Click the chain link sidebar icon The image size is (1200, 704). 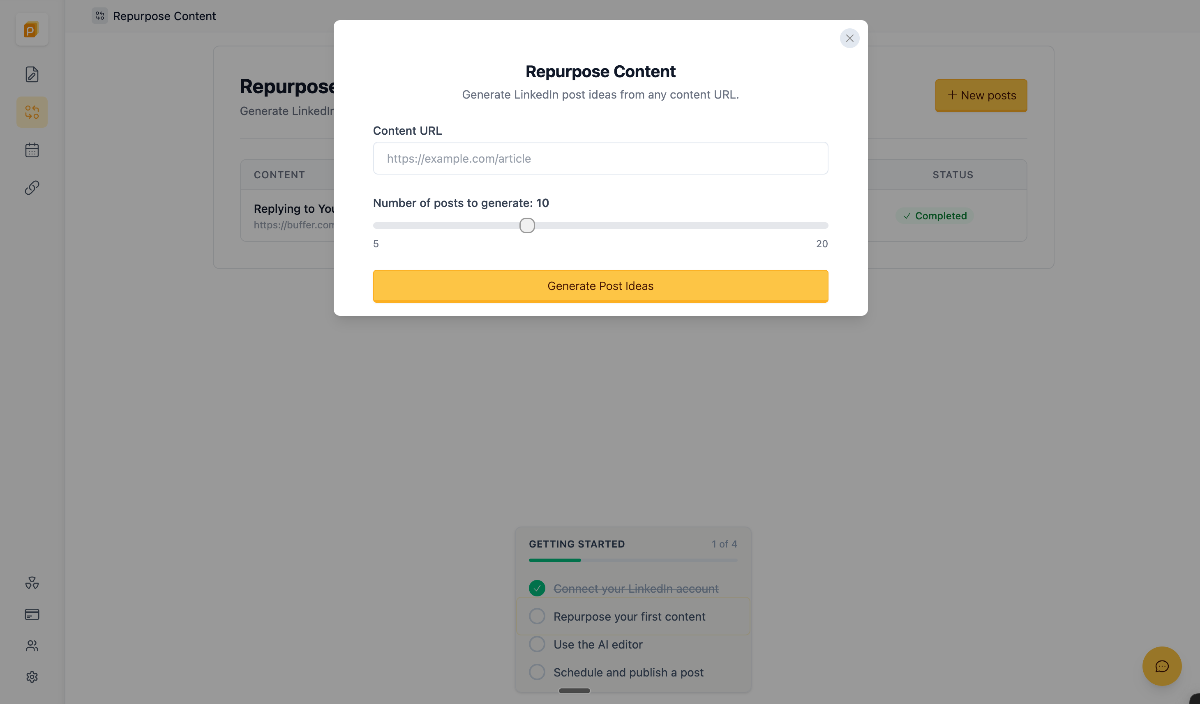coord(32,188)
